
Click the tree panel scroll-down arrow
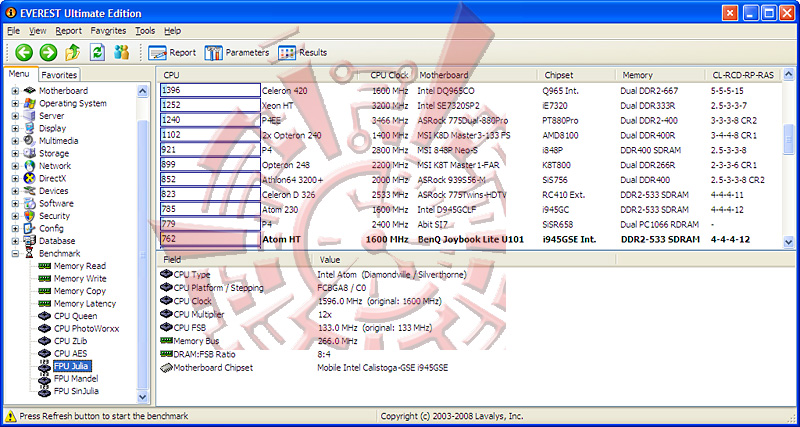coord(142,396)
